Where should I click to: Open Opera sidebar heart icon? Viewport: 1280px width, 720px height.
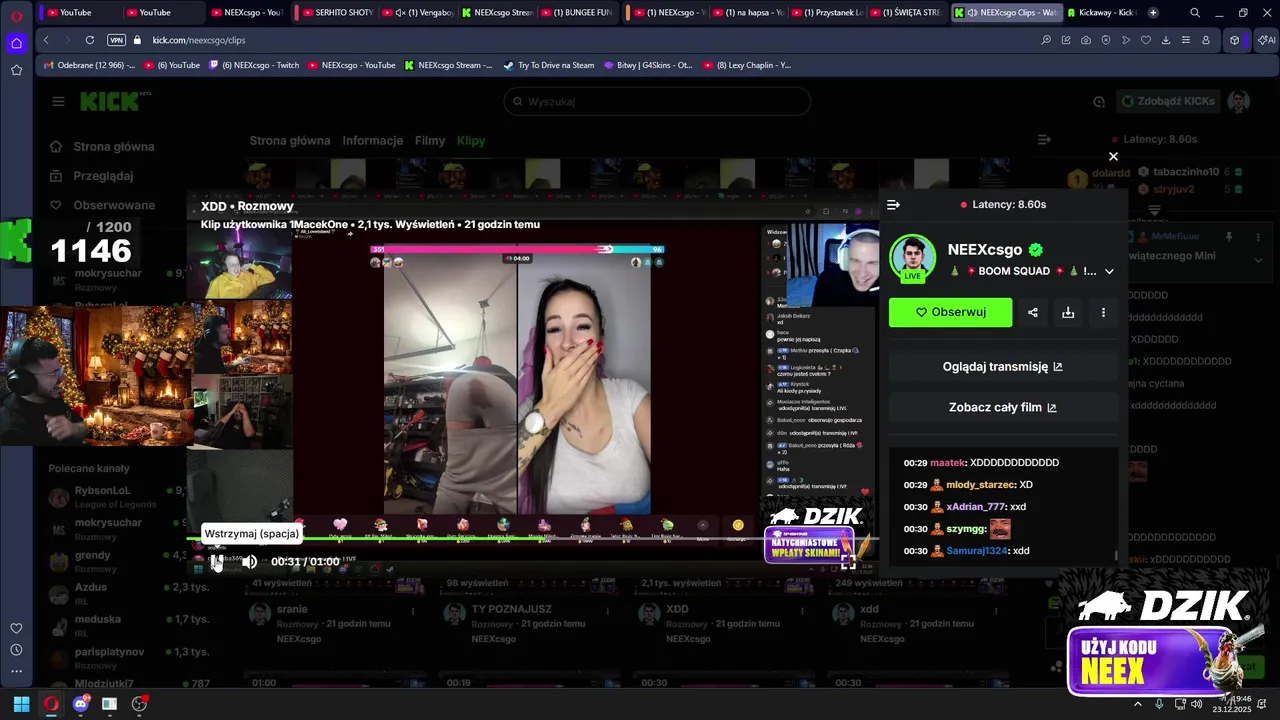point(16,628)
